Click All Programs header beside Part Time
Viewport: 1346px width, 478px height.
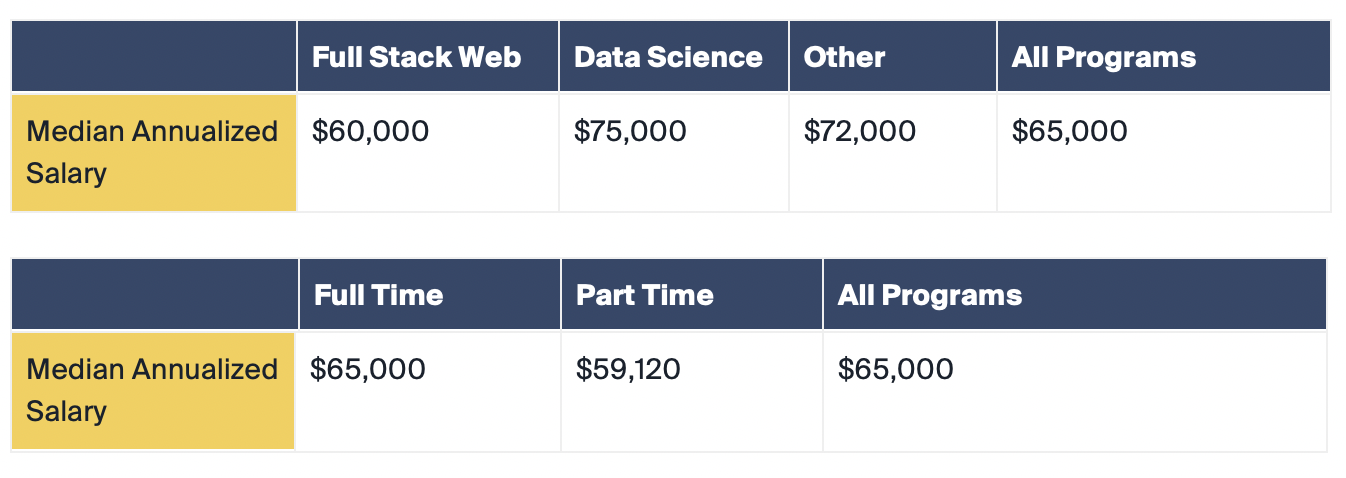click(x=1075, y=295)
